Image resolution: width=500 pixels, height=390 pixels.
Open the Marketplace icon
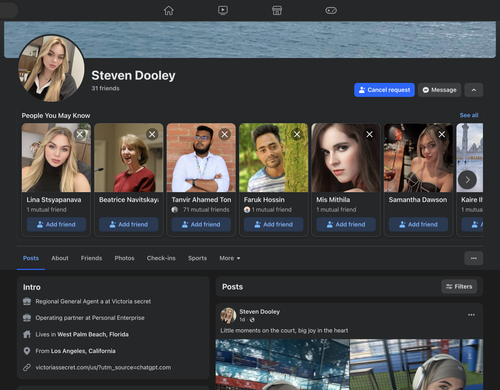click(277, 10)
